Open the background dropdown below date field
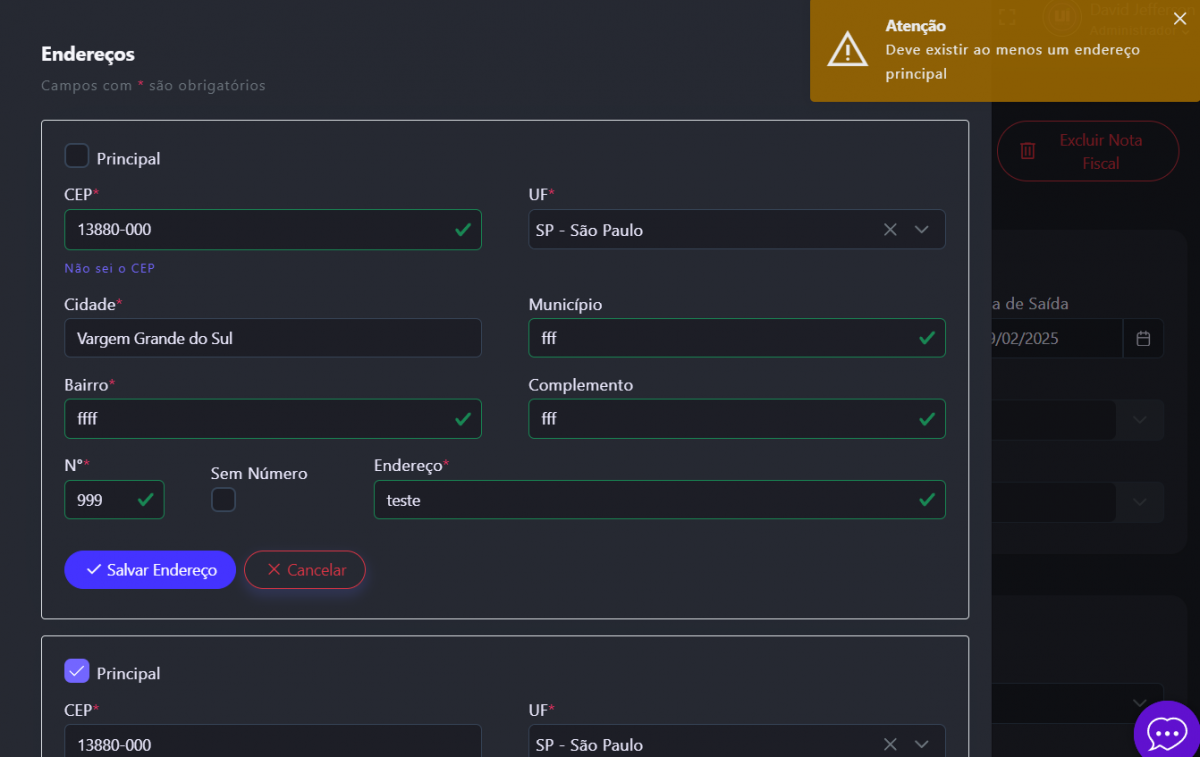This screenshot has height=757, width=1200. click(x=1140, y=420)
